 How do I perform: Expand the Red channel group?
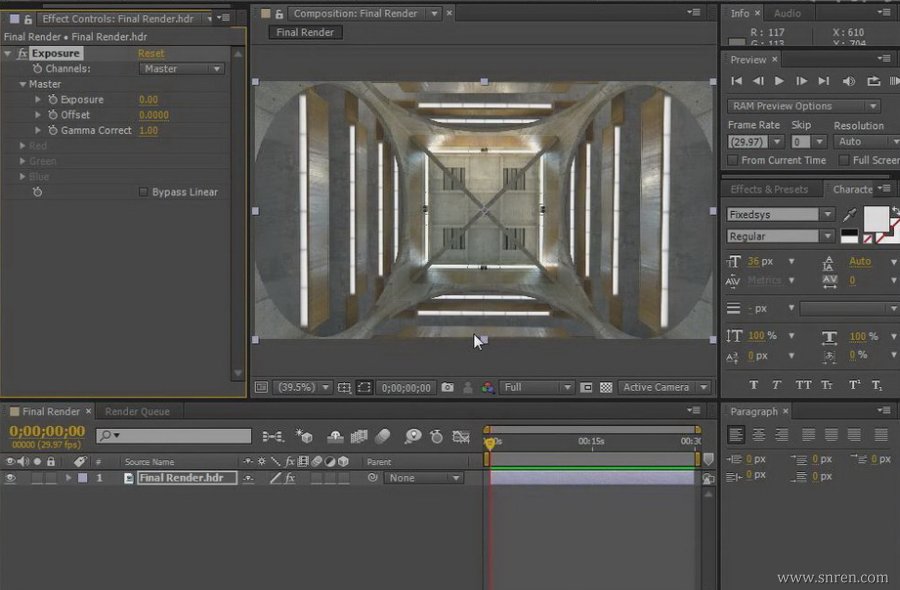(x=22, y=146)
